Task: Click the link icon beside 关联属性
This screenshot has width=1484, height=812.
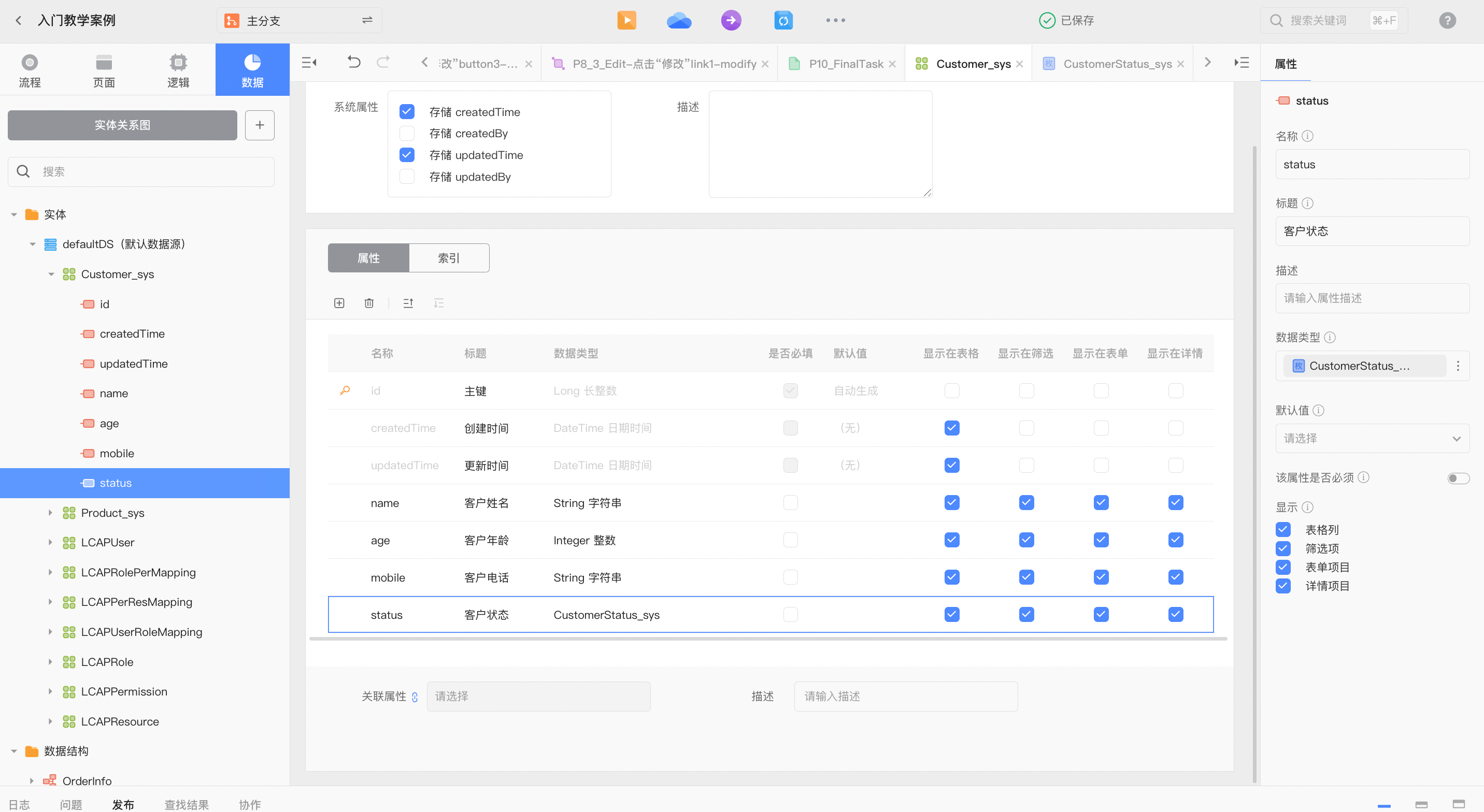Action: point(415,697)
